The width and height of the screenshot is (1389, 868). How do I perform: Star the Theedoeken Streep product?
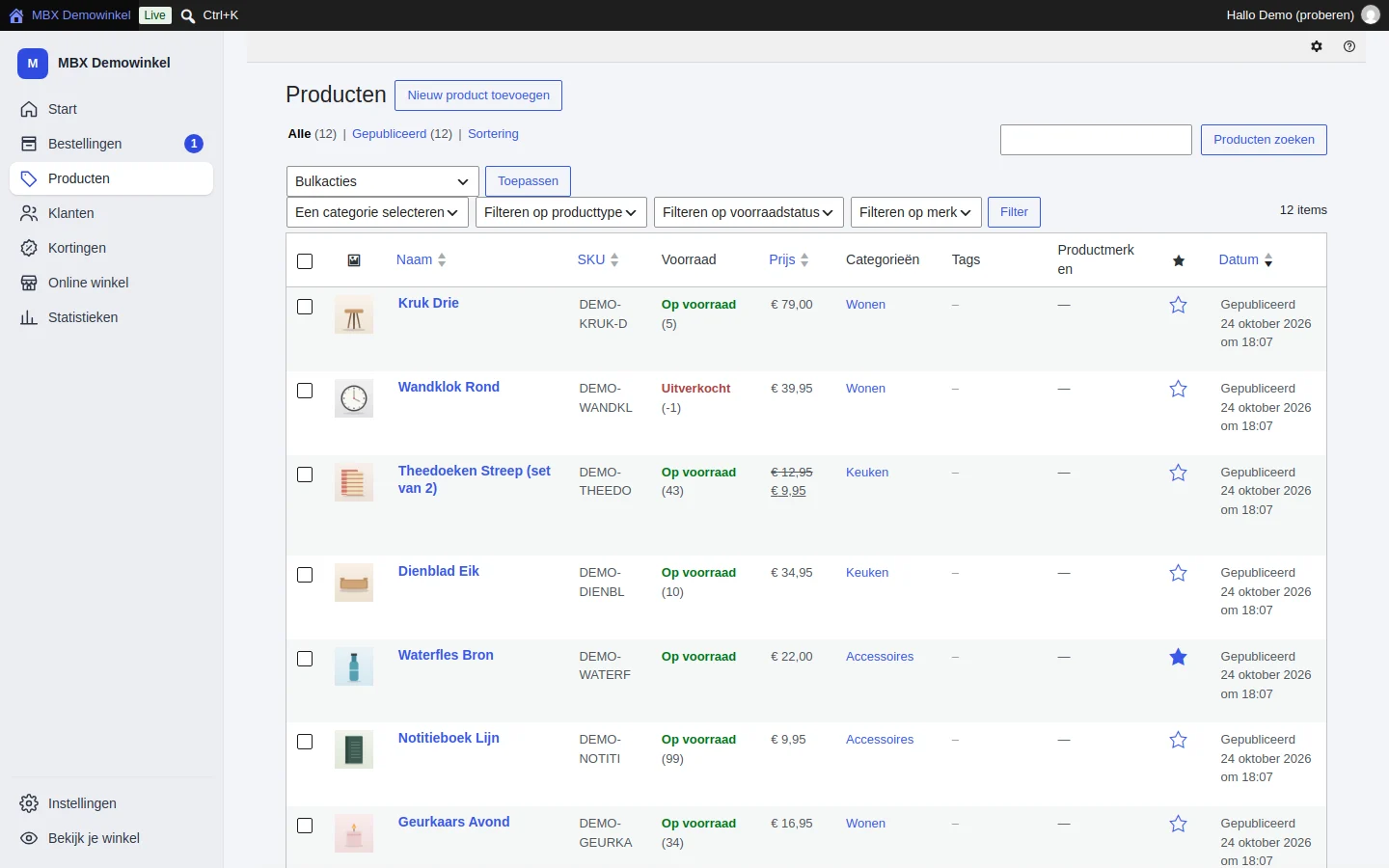coord(1179,474)
